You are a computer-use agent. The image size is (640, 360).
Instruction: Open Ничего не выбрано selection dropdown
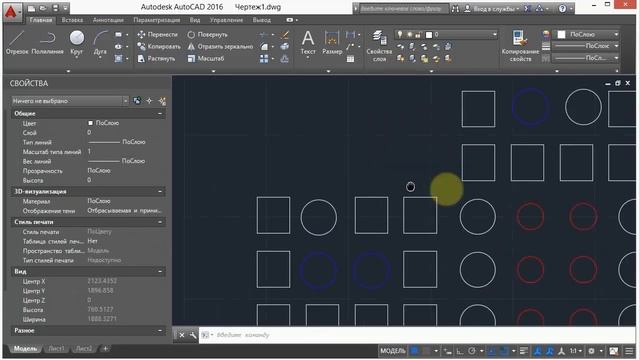70,100
